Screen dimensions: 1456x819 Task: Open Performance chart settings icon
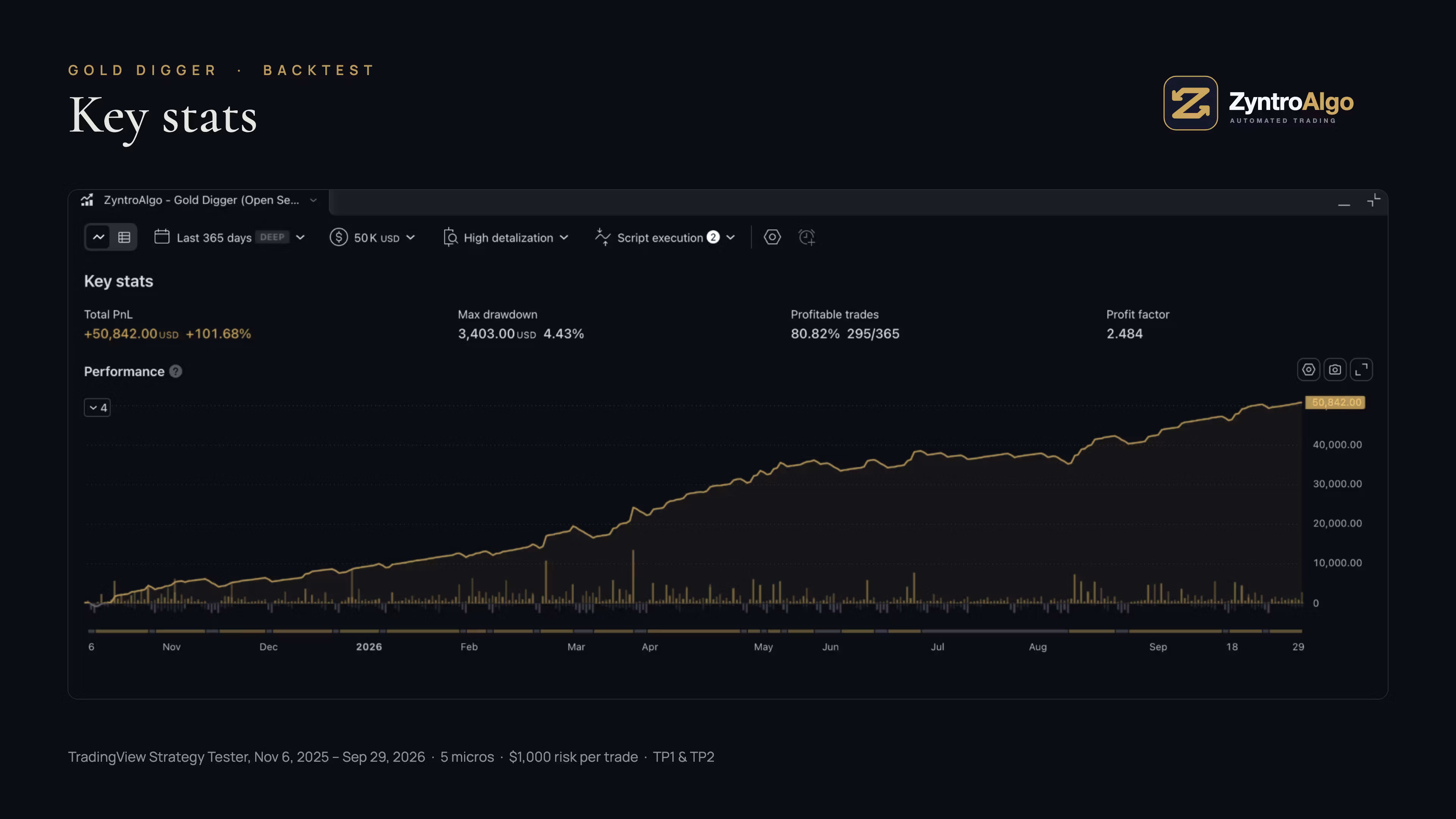(x=1309, y=370)
